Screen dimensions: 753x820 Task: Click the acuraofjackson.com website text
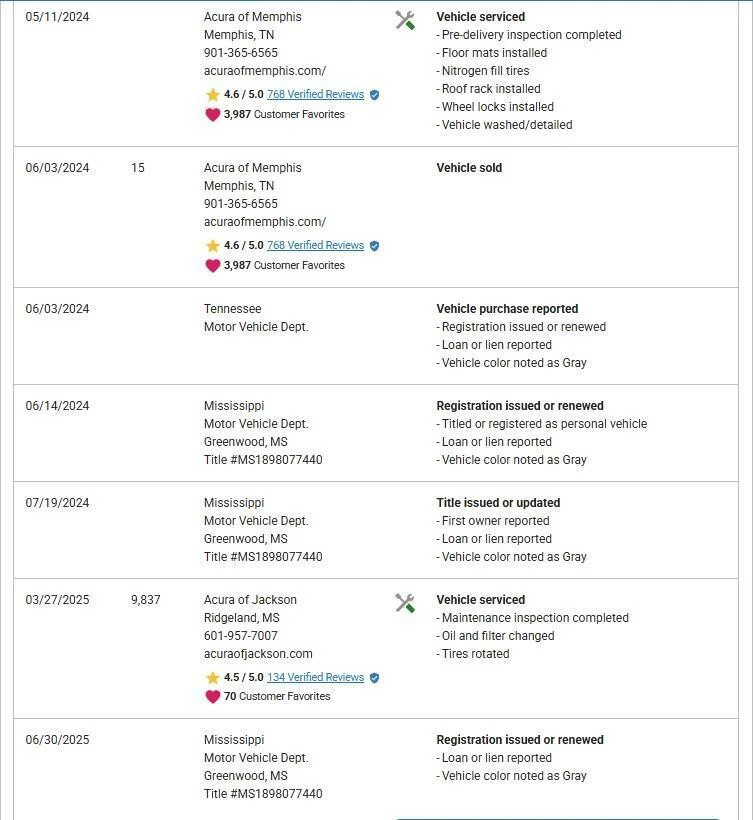pos(258,654)
